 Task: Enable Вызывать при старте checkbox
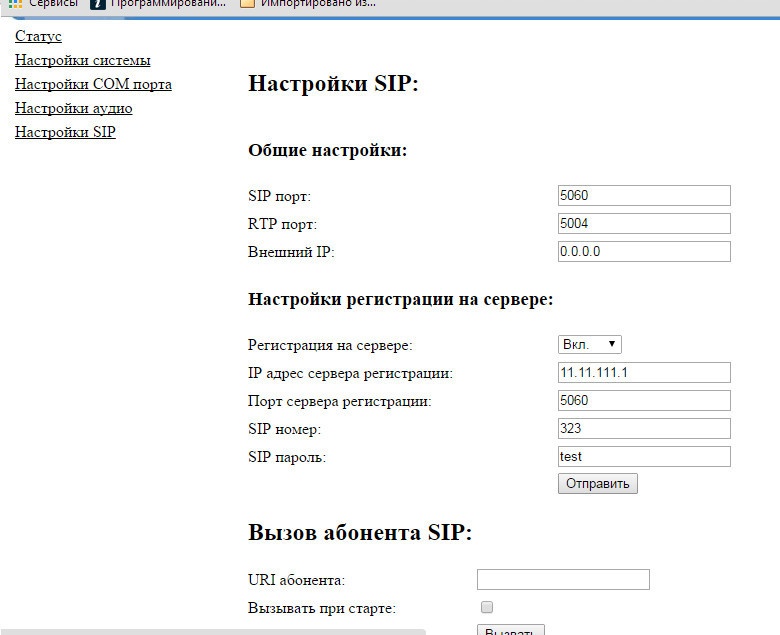[487, 607]
